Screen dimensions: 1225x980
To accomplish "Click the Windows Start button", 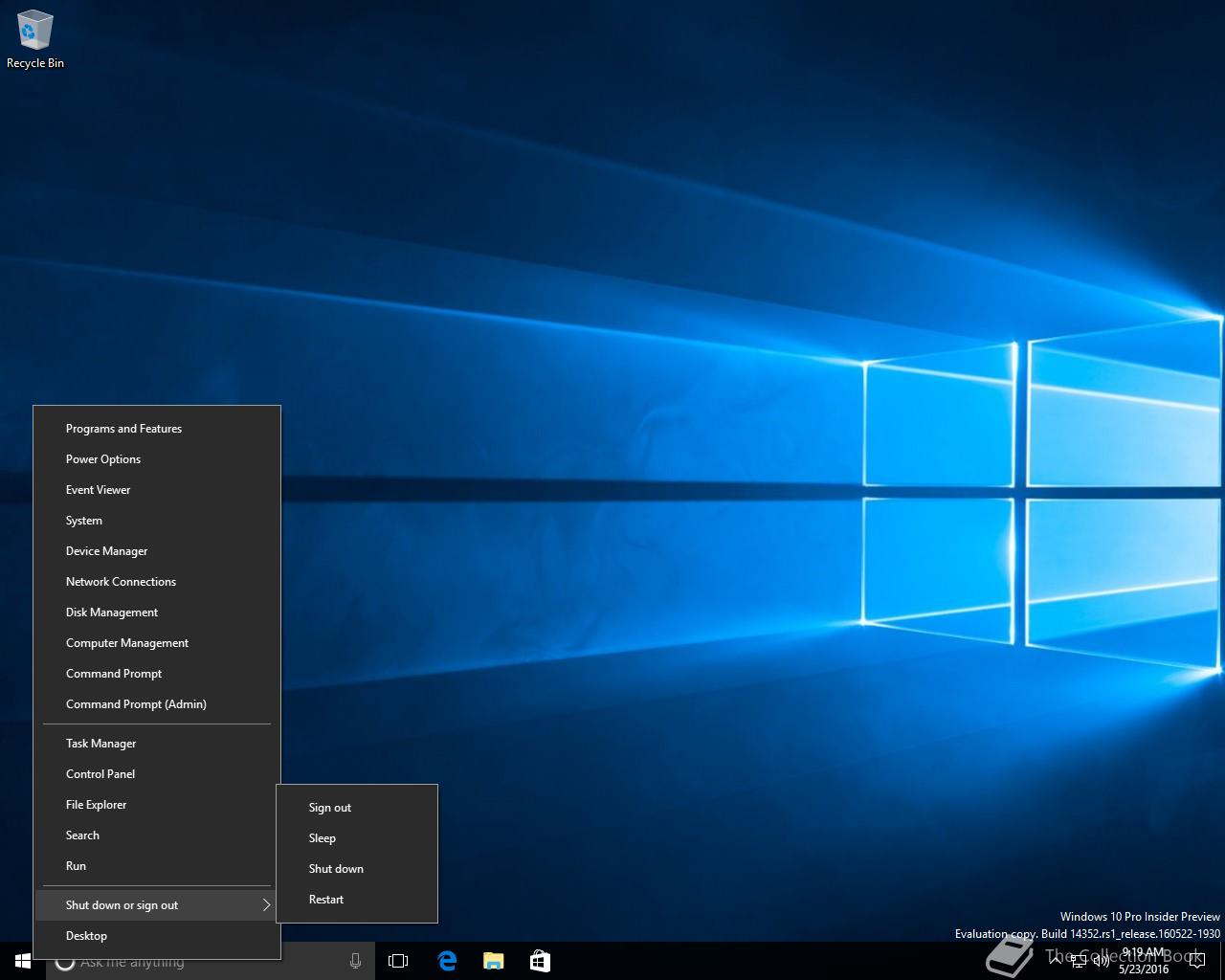I will point(23,961).
